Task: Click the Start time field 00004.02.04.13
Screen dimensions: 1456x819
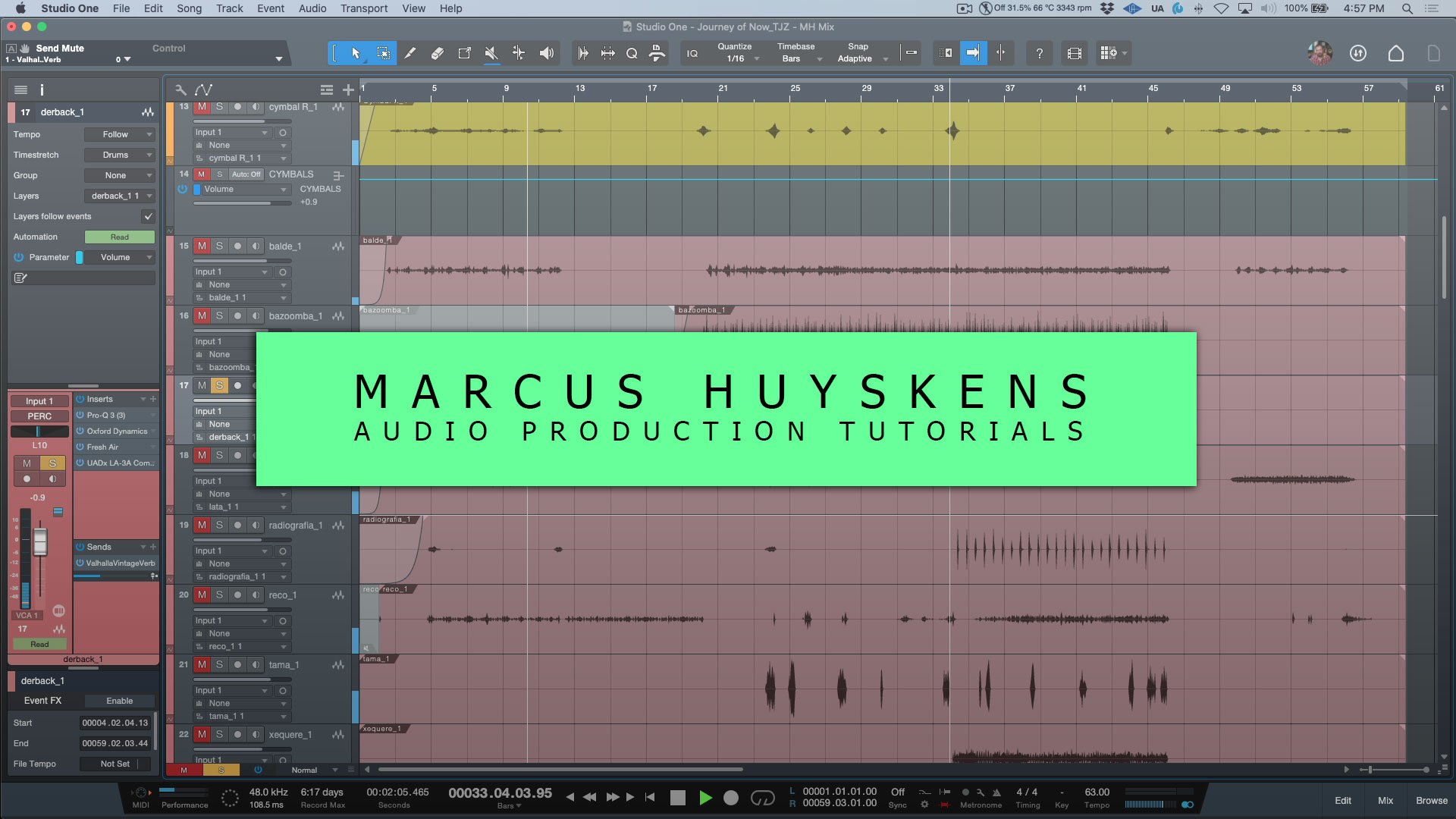Action: (115, 723)
